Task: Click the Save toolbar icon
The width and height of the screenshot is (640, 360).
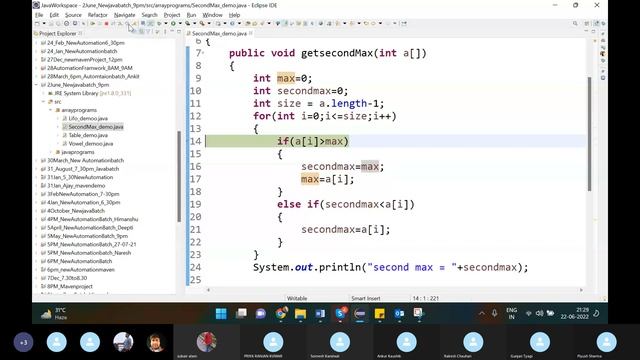Action: [51, 24]
